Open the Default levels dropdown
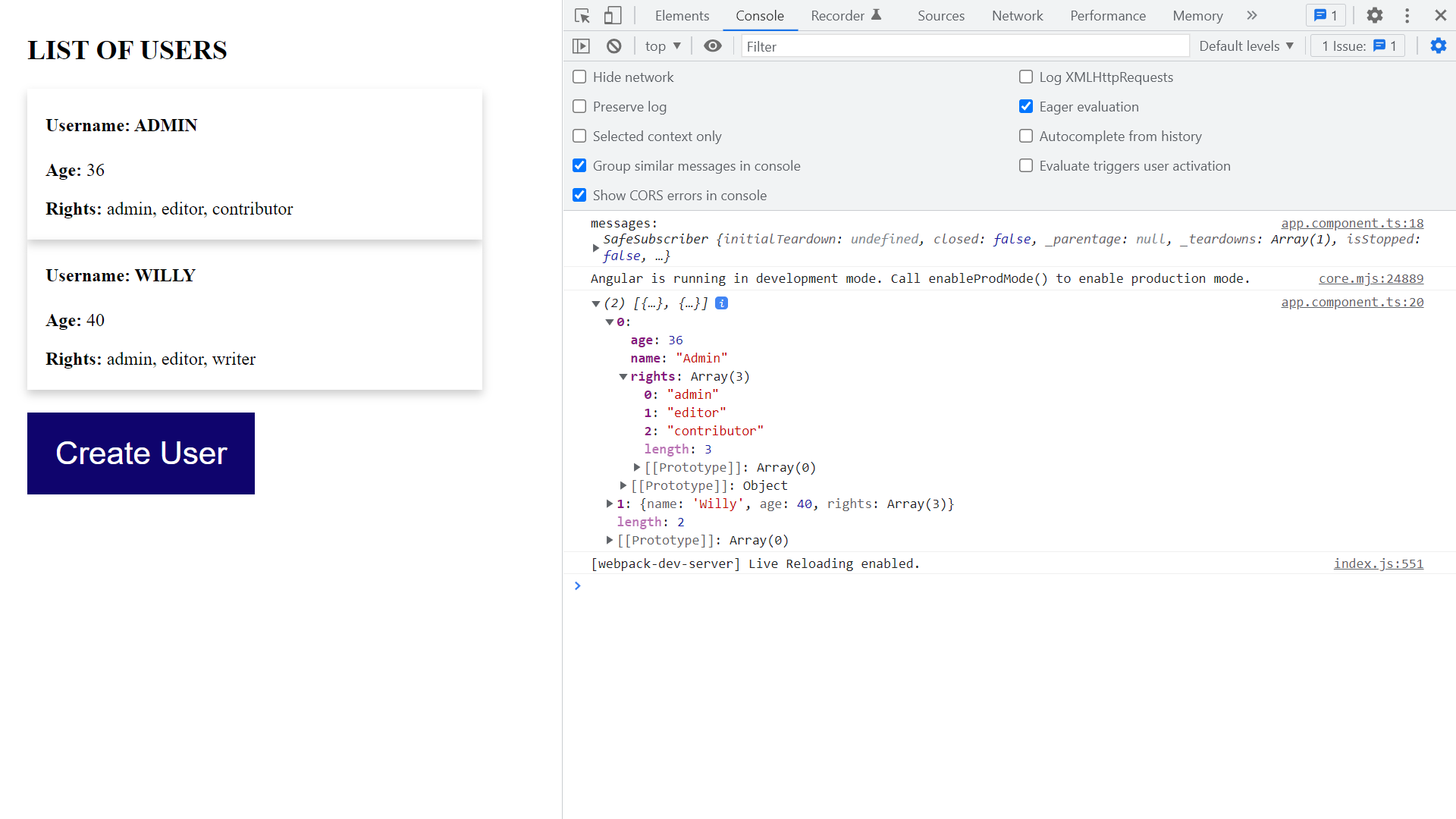This screenshot has width=1456, height=819. (1246, 46)
